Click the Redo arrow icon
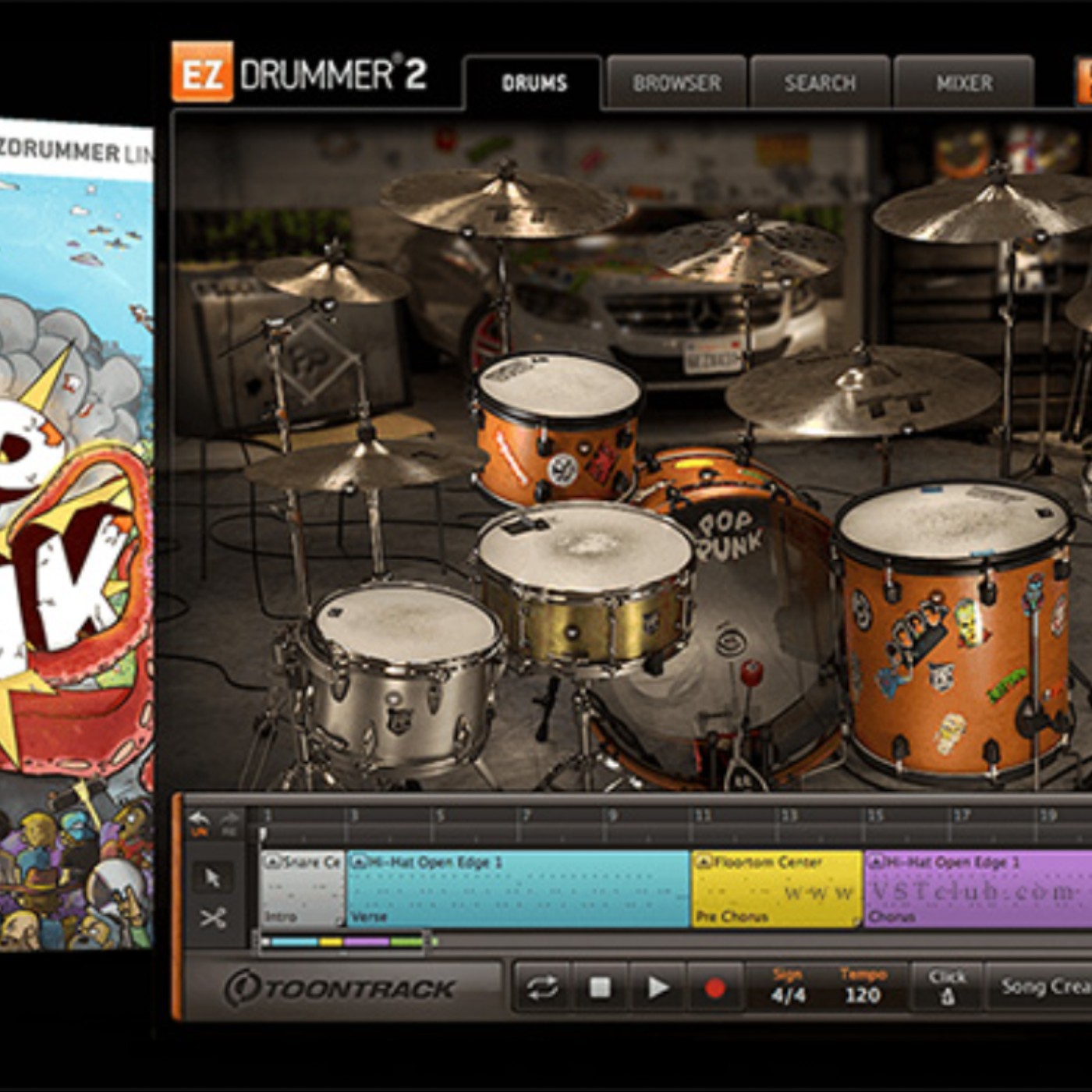This screenshot has height=1092, width=1092. coord(229,822)
